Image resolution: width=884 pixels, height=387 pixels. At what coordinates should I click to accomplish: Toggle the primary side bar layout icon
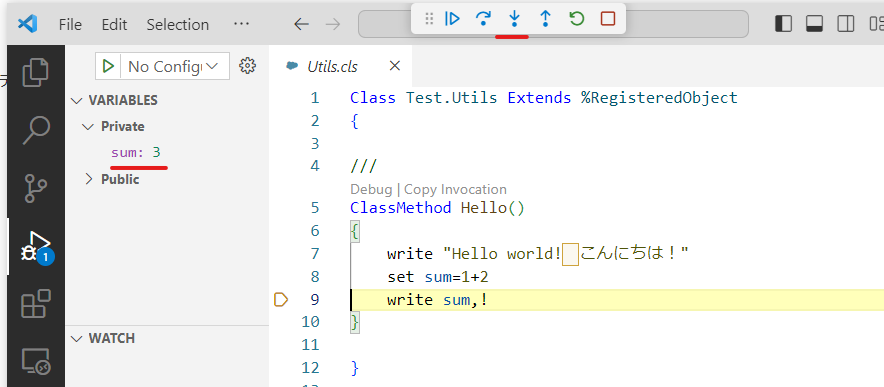click(784, 24)
